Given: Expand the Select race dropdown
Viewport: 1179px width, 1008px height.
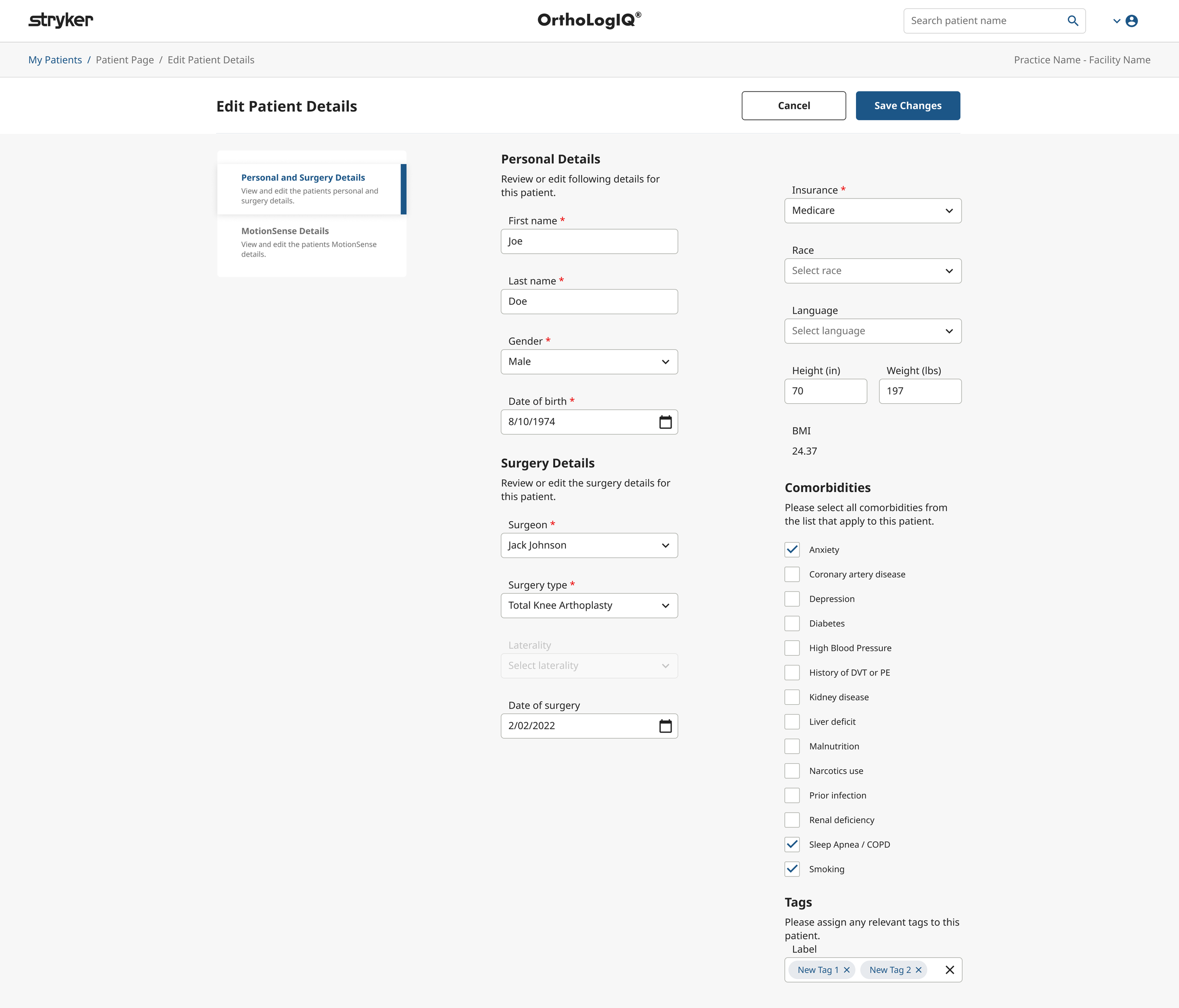Looking at the screenshot, I should tap(872, 270).
